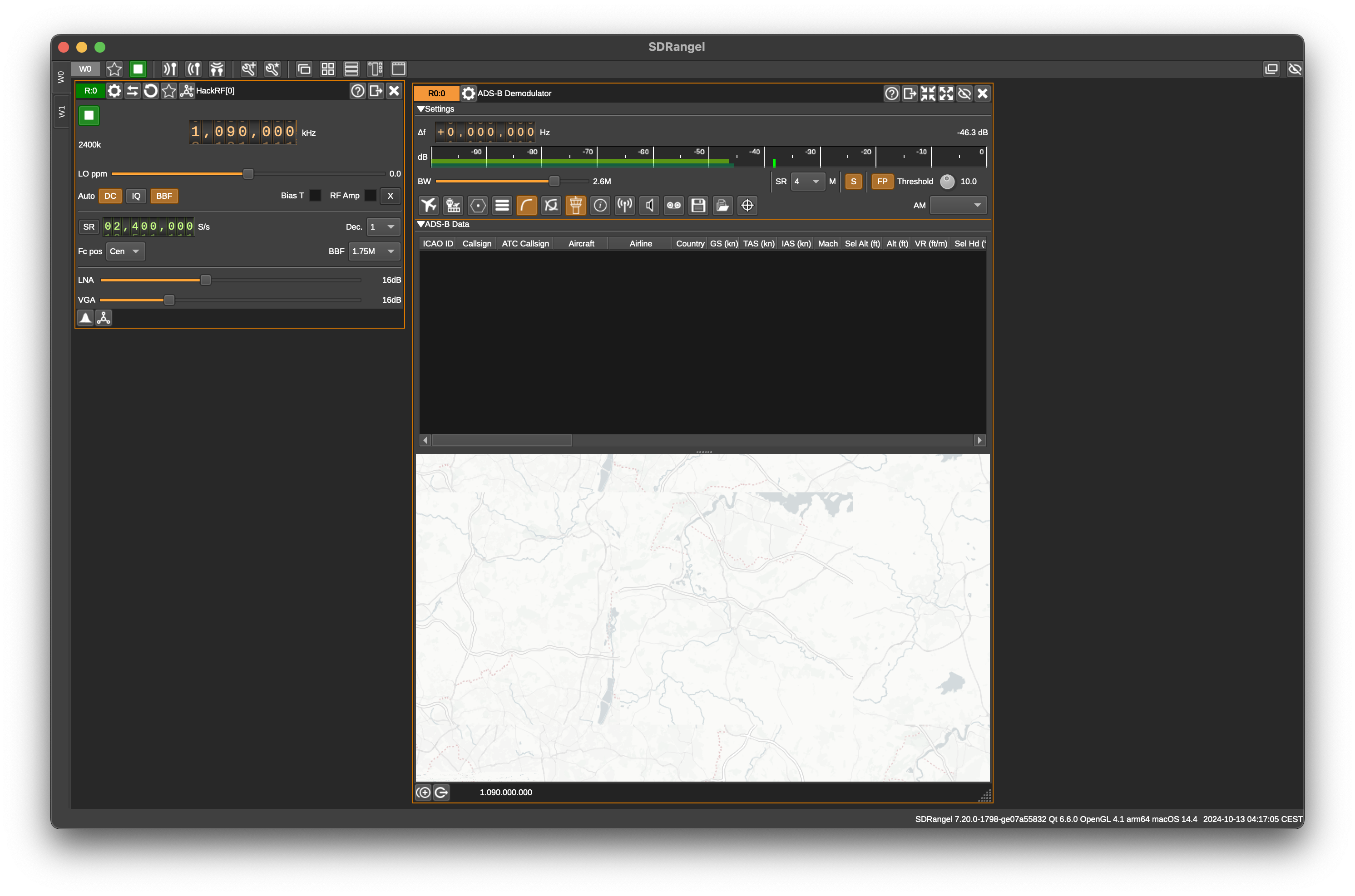Click the LNA gain slider handle
This screenshot has height=896, width=1355.
[x=206, y=280]
